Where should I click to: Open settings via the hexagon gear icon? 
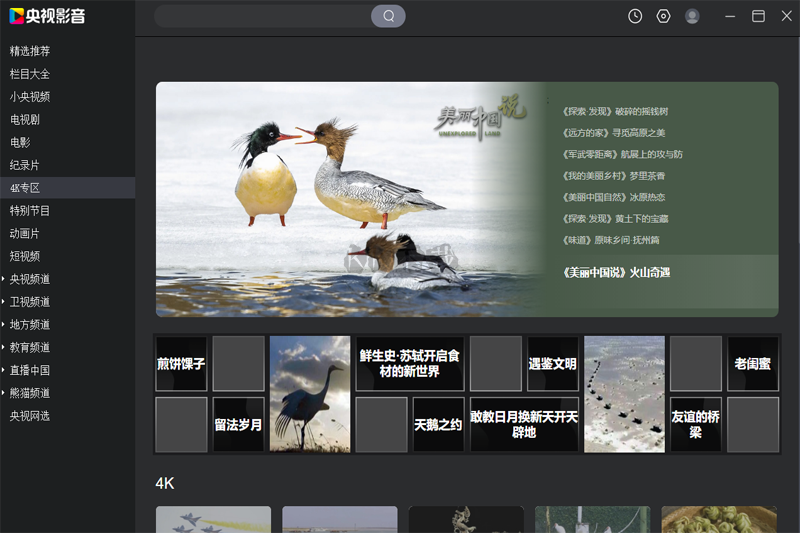[x=663, y=16]
